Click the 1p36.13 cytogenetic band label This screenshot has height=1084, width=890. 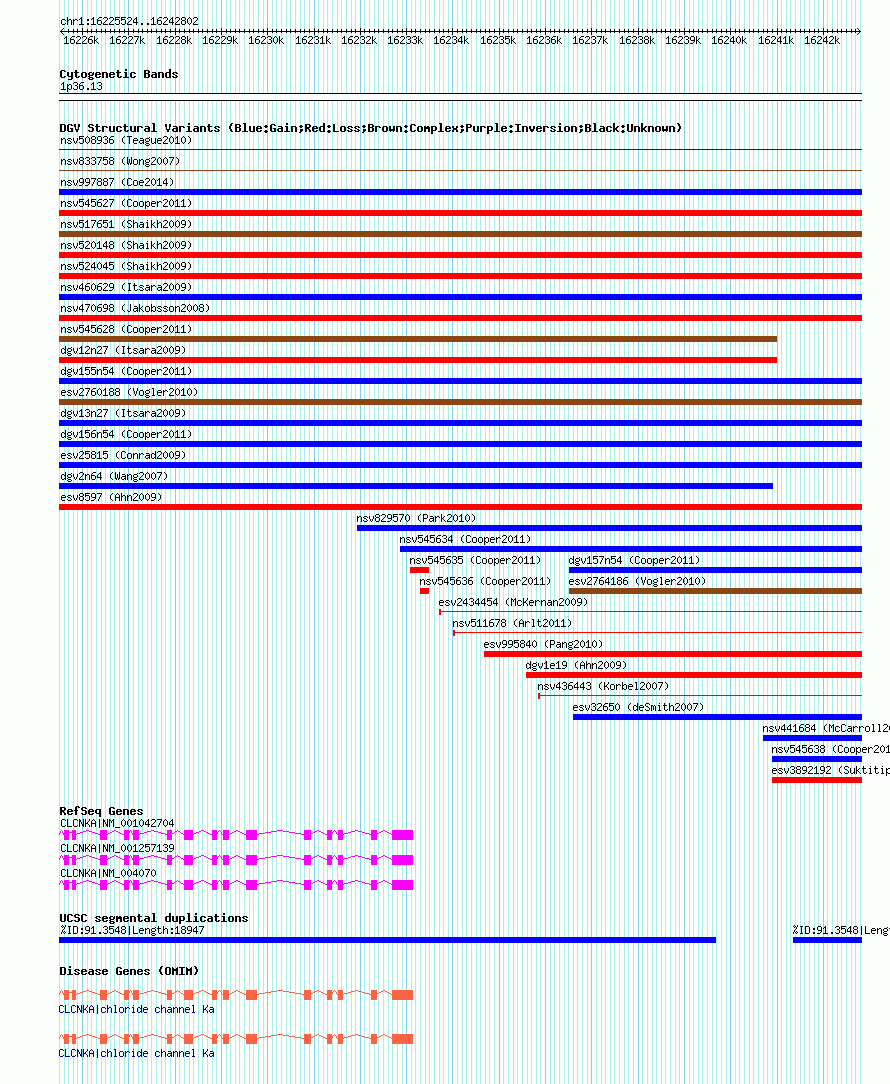coord(81,86)
